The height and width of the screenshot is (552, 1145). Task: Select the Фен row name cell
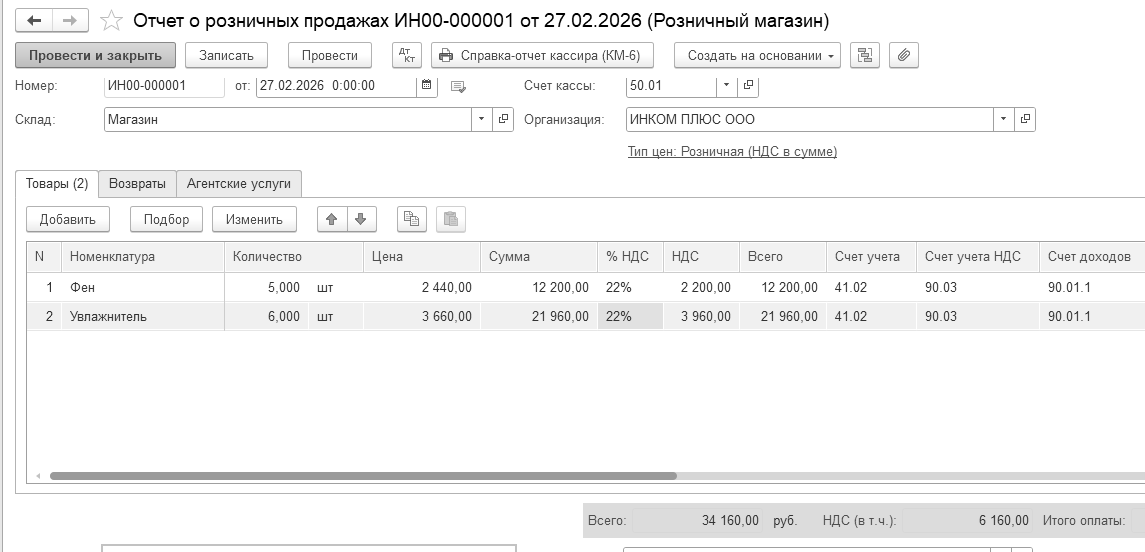(143, 288)
